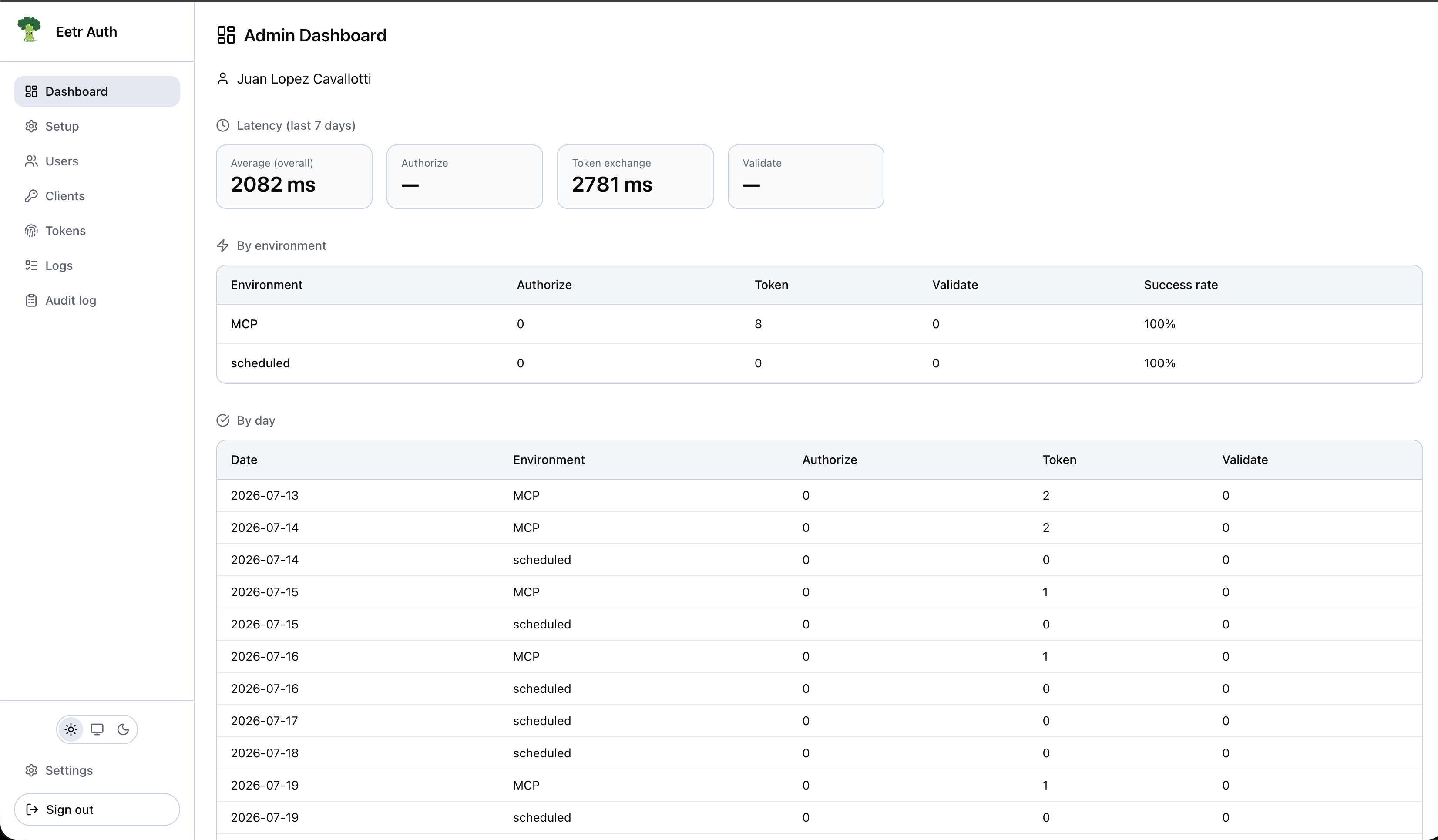
Task: Switch to system theme monitor toggle
Action: [97, 729]
